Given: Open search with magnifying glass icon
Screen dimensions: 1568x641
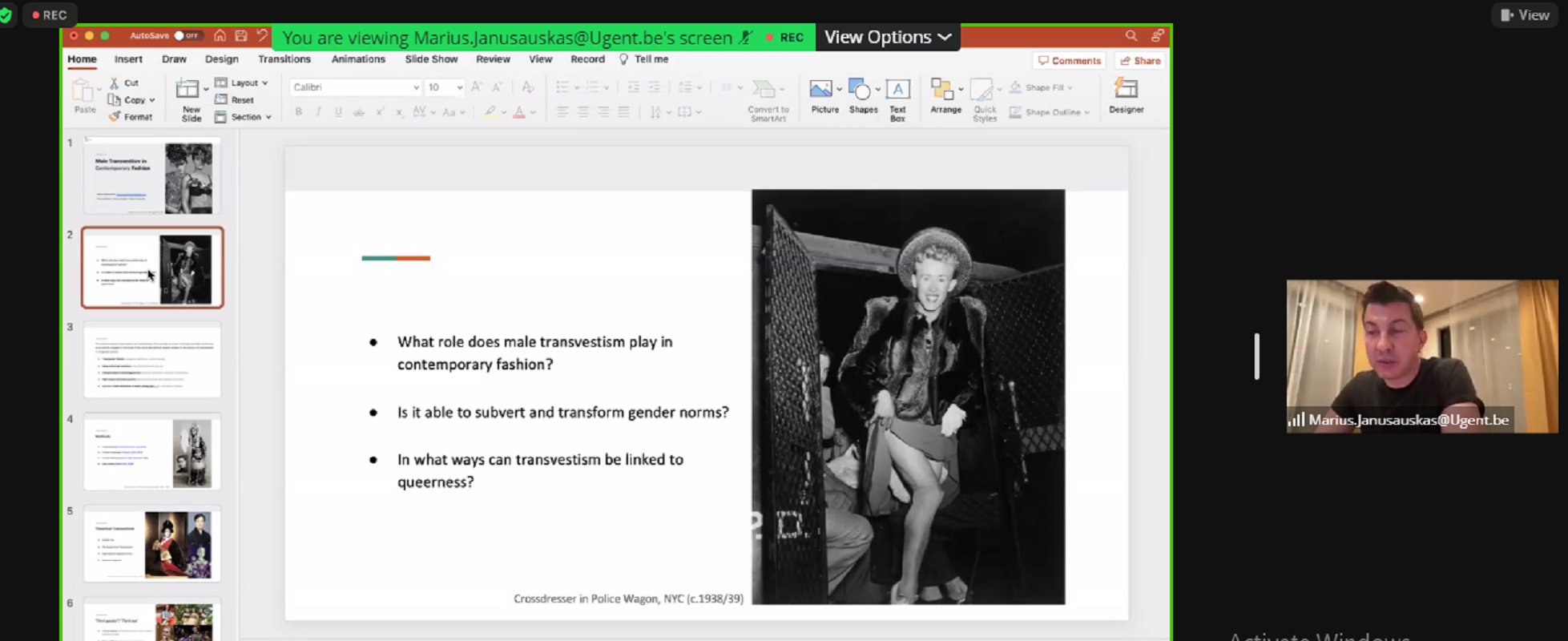Looking at the screenshot, I should (x=1131, y=36).
